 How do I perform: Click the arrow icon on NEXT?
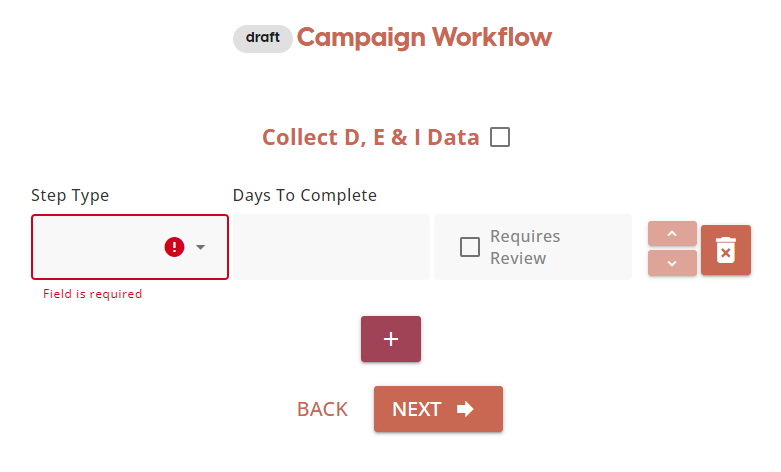click(465, 409)
